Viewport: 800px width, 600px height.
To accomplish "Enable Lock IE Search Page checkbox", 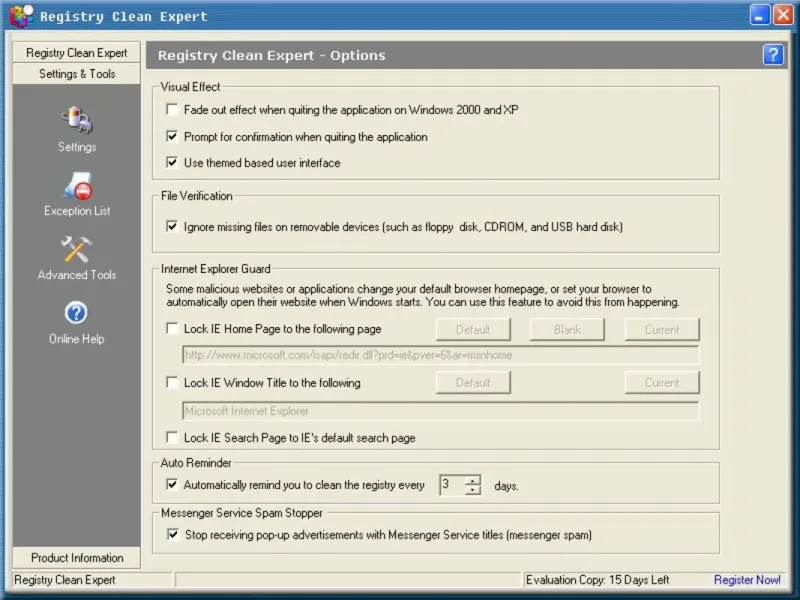I will 172,437.
